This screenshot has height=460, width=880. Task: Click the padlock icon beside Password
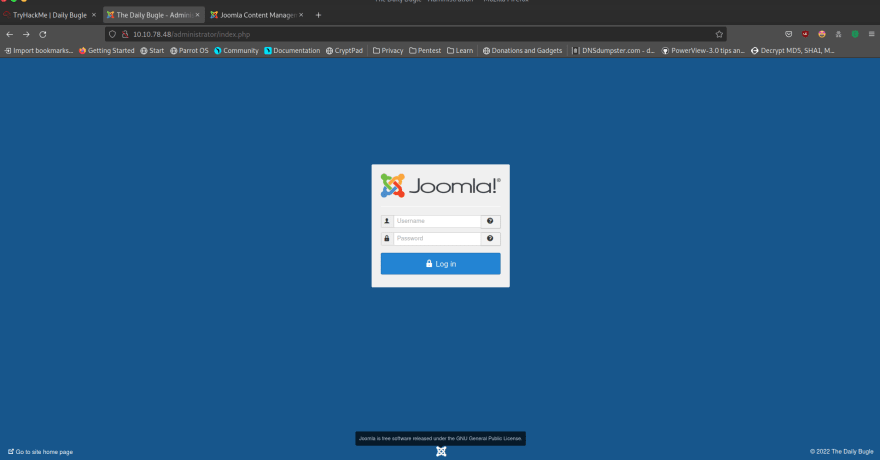coord(387,238)
